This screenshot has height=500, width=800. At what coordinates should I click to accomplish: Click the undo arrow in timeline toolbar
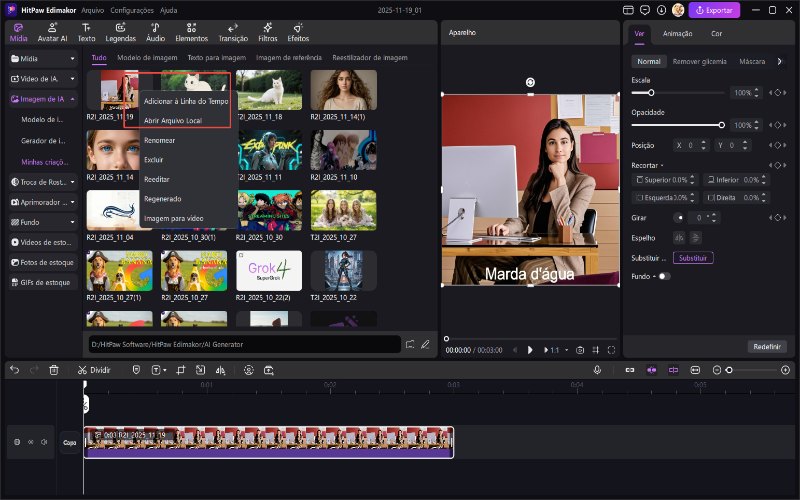14,369
